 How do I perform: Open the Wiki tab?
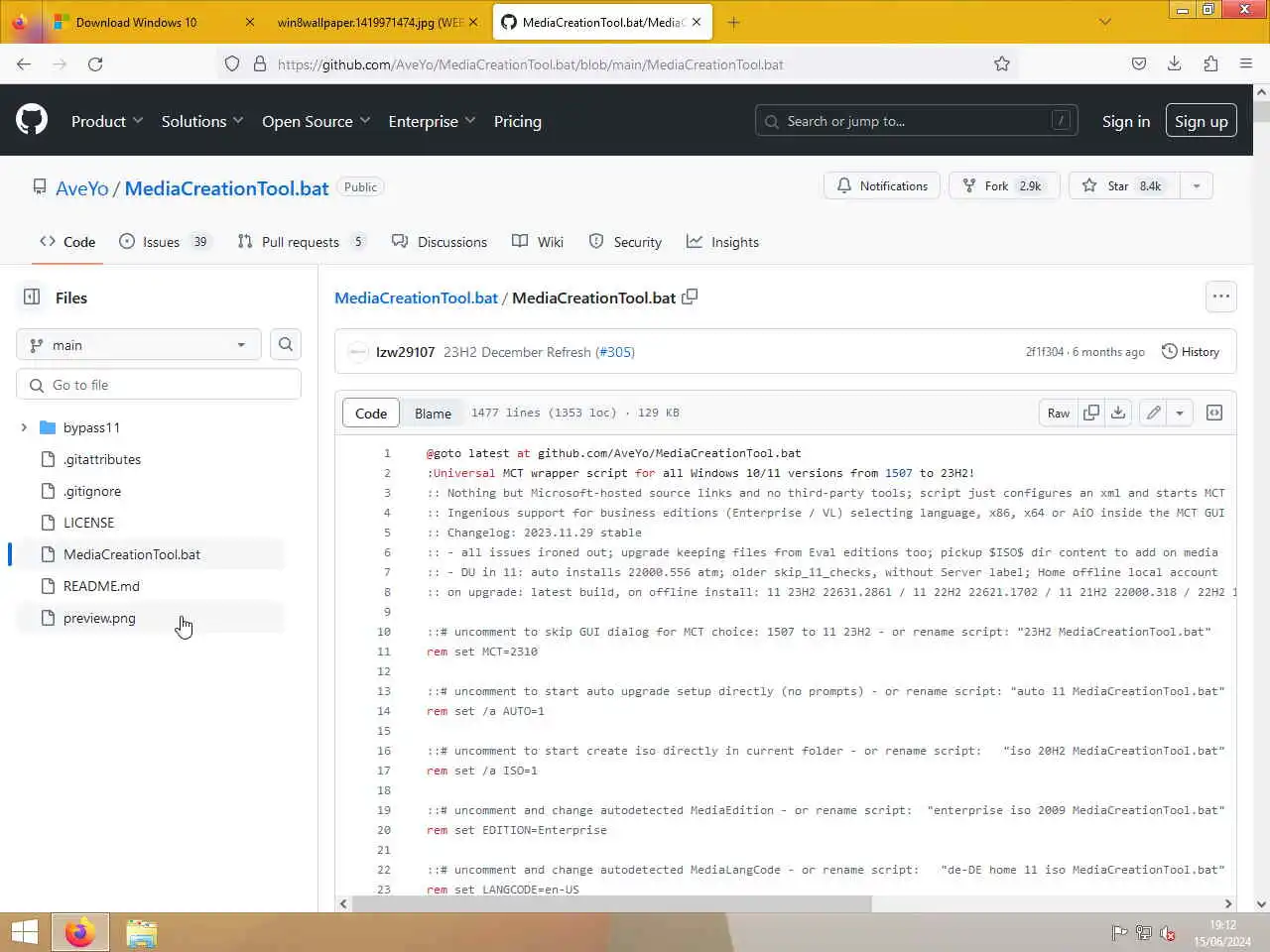(x=538, y=242)
